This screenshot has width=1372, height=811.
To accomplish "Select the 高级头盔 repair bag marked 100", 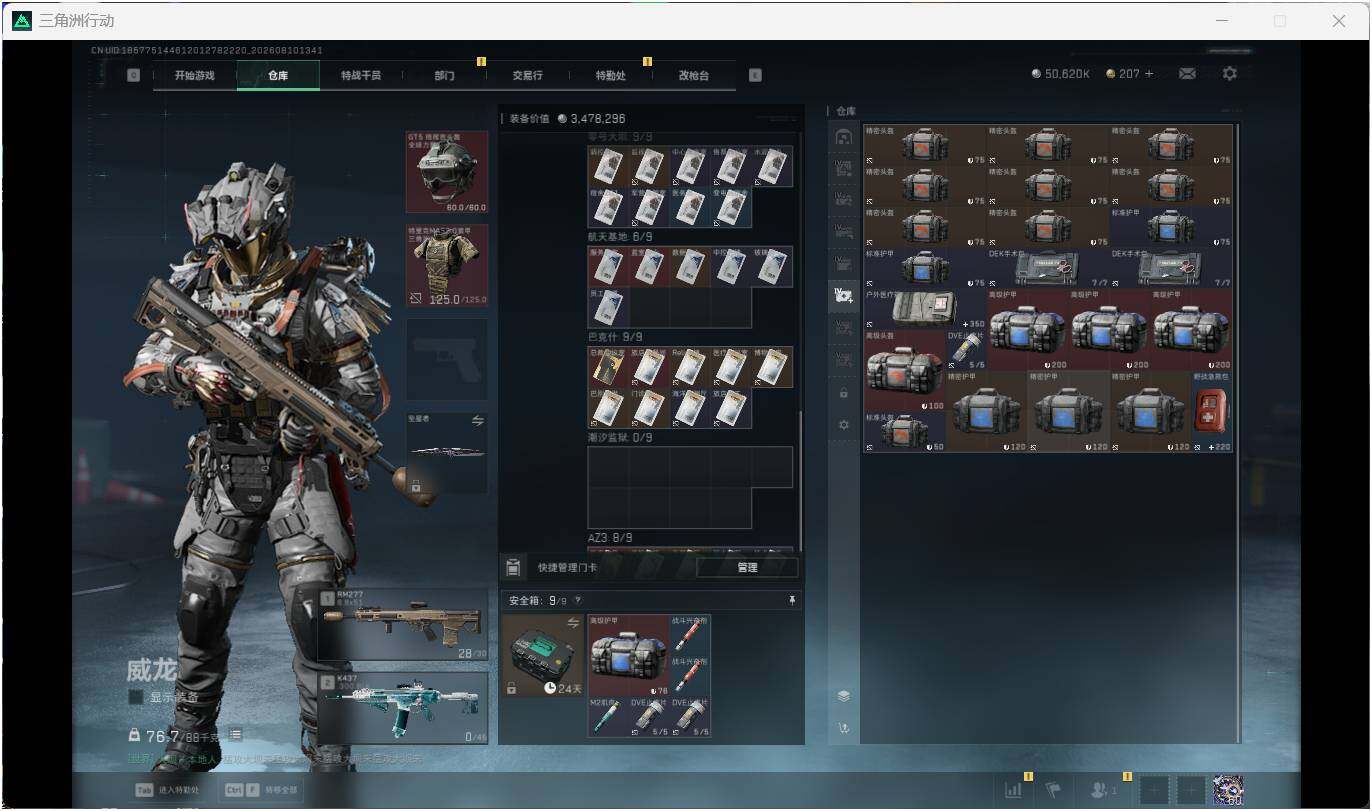I will [904, 371].
